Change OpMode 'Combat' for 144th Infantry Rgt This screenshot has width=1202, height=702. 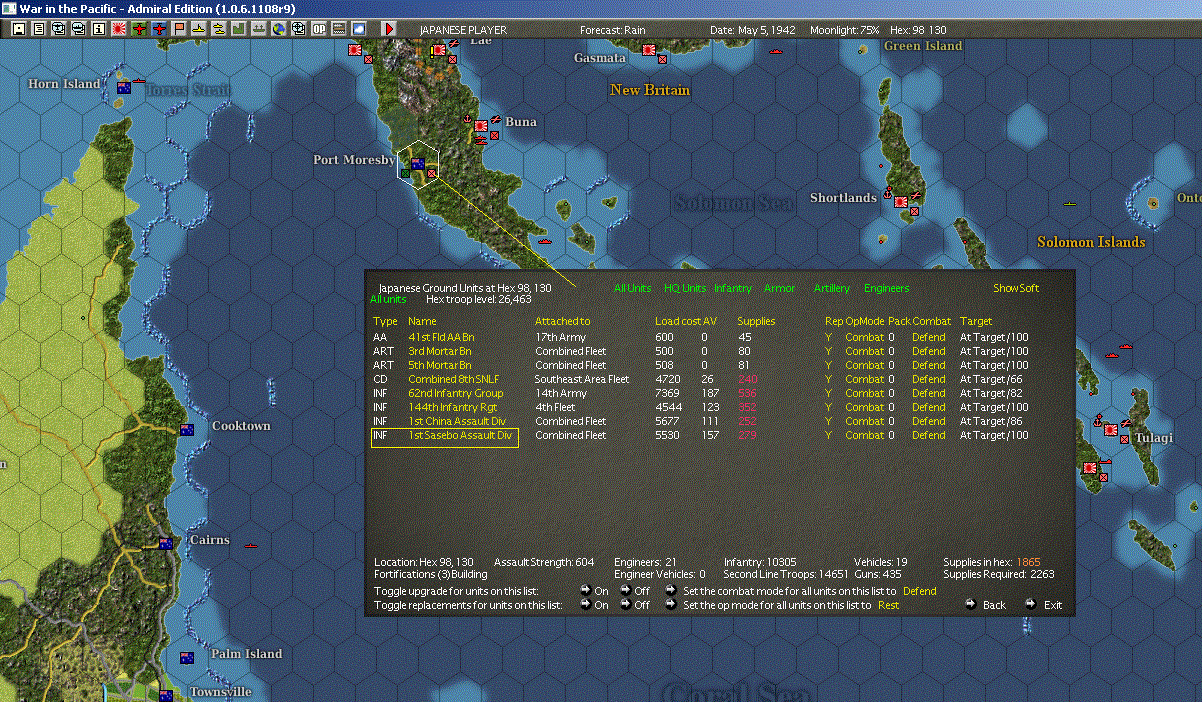[x=864, y=407]
